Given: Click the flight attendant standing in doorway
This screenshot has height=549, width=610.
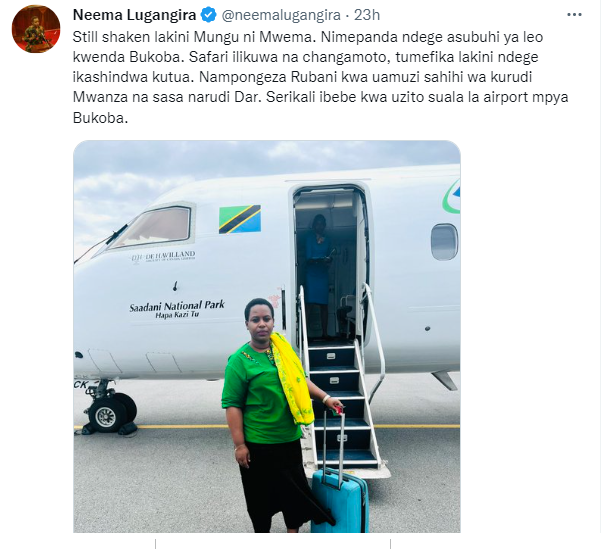Looking at the screenshot, I should (x=318, y=272).
